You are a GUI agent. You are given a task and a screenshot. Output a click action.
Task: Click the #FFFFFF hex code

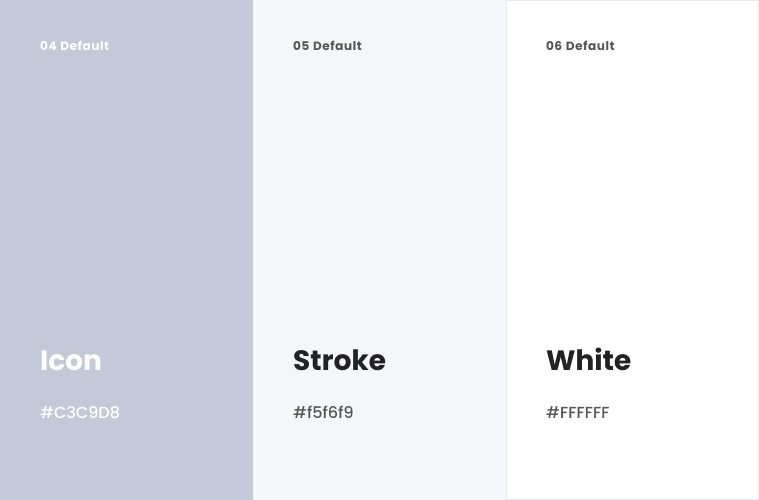click(x=577, y=412)
